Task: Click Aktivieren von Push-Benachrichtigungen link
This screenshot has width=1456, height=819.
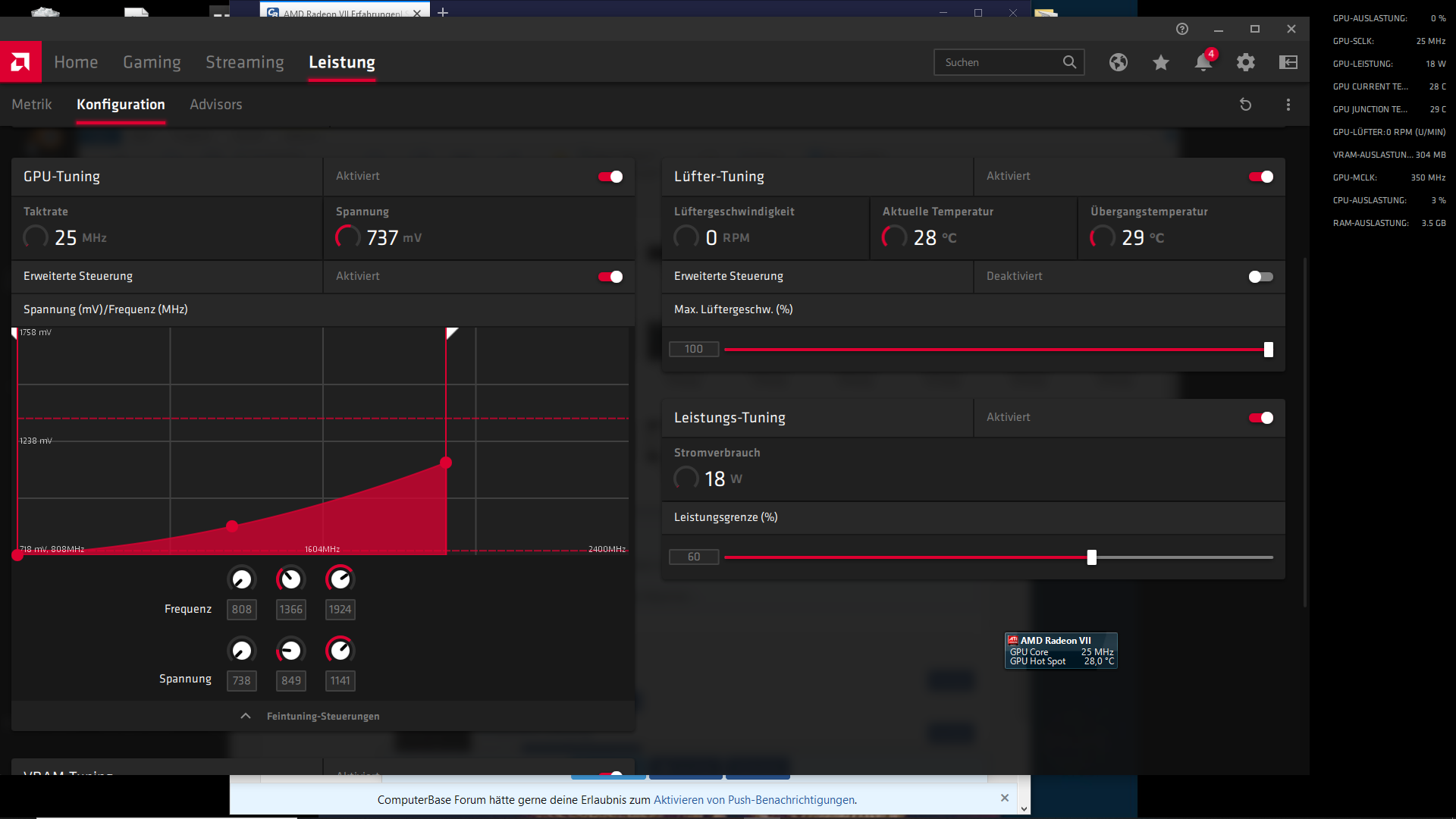Action: point(755,799)
